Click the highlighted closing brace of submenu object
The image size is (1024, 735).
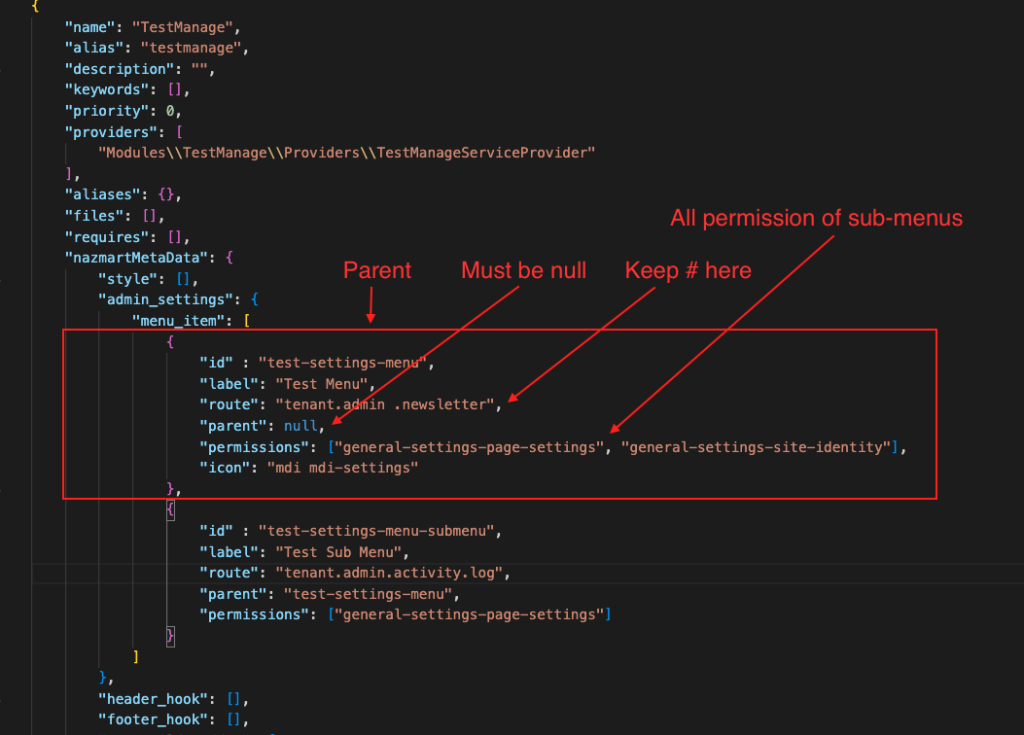170,636
